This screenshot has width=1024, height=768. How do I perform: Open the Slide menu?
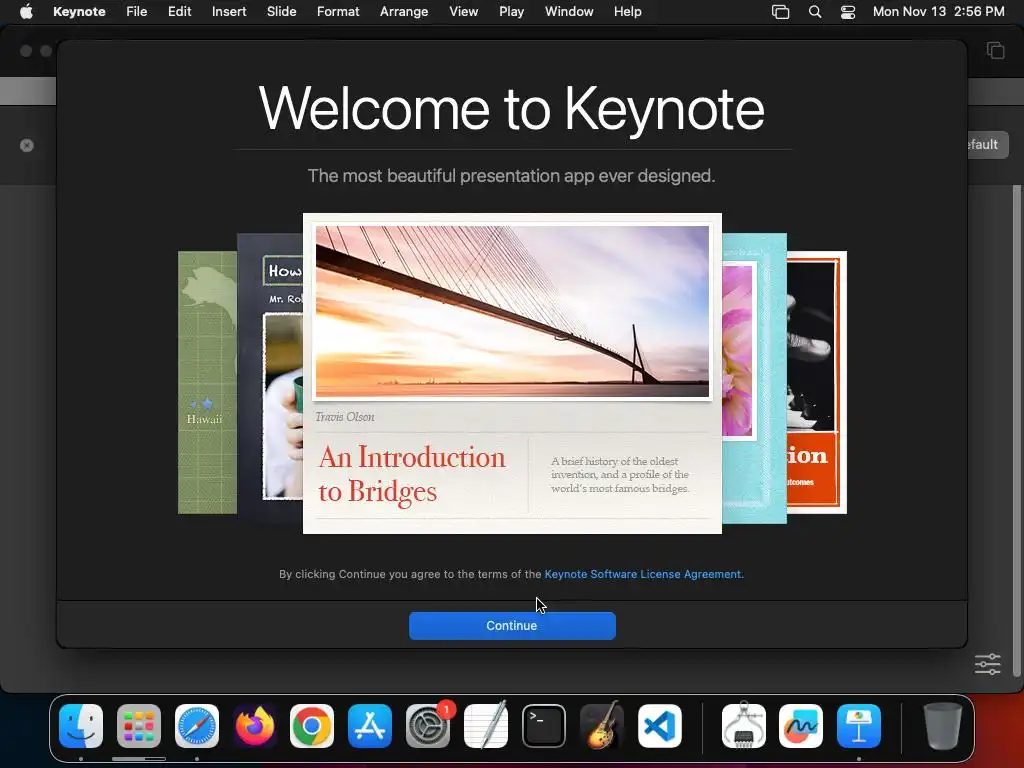tap(281, 12)
